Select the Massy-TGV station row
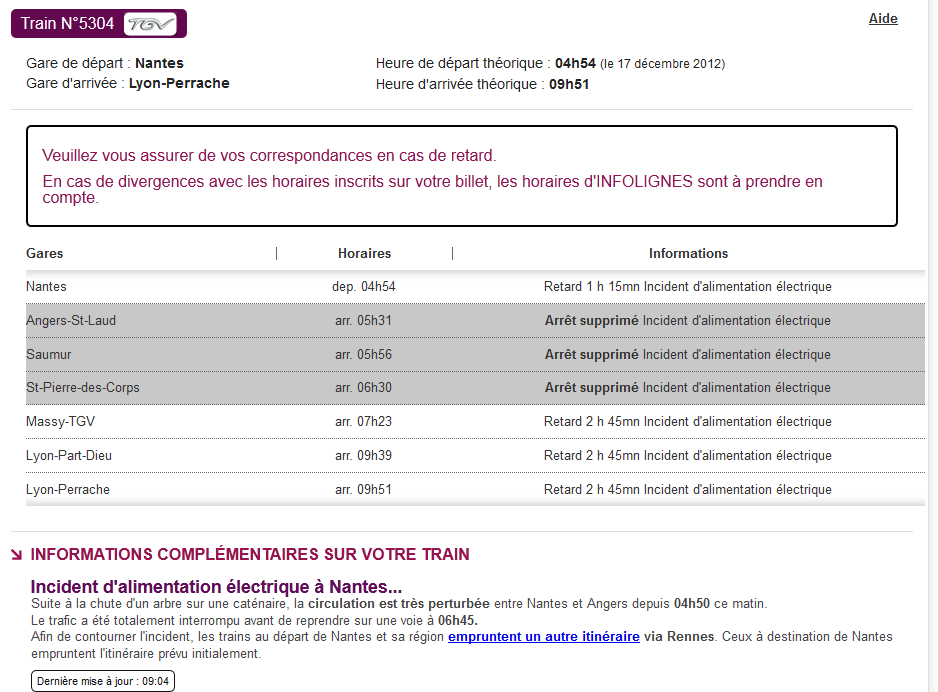Viewport: 938px width, 692px height. pyautogui.click(x=475, y=422)
